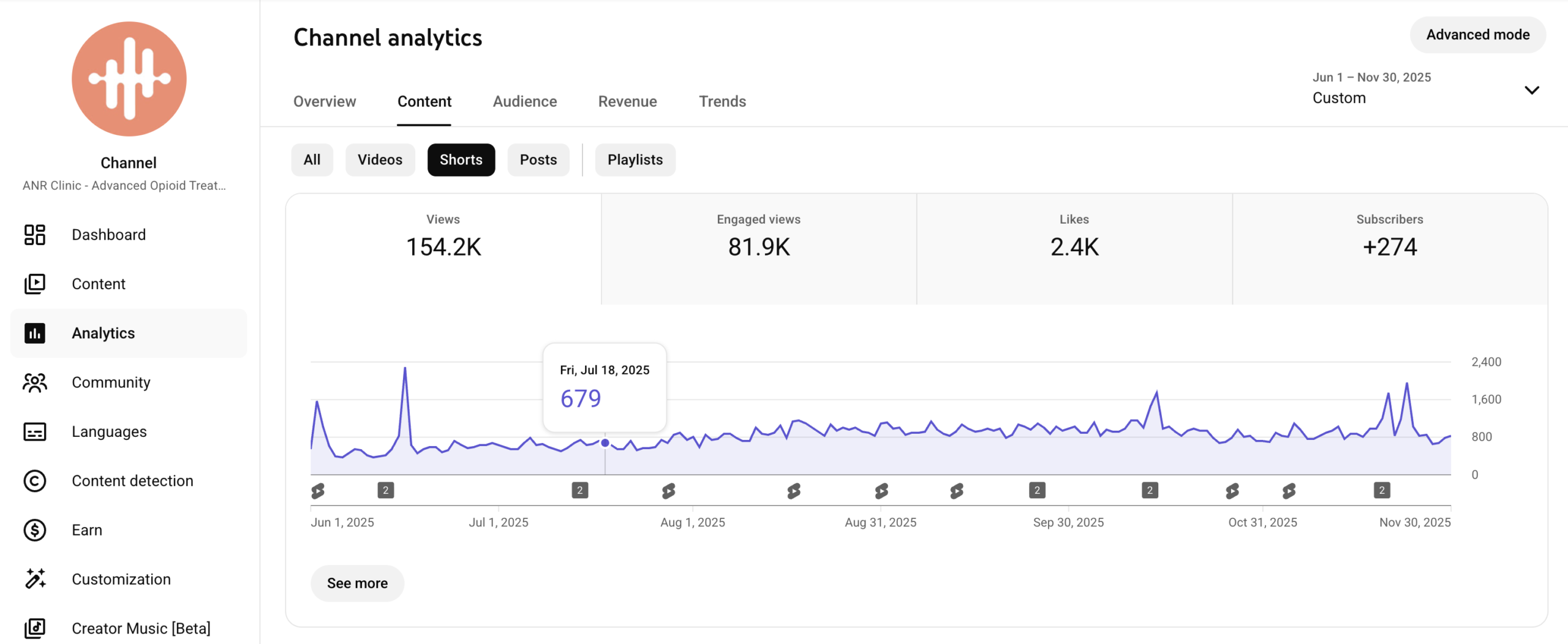Click the Dashboard icon in sidebar
Viewport: 1568px width, 644px height.
pyautogui.click(x=35, y=235)
